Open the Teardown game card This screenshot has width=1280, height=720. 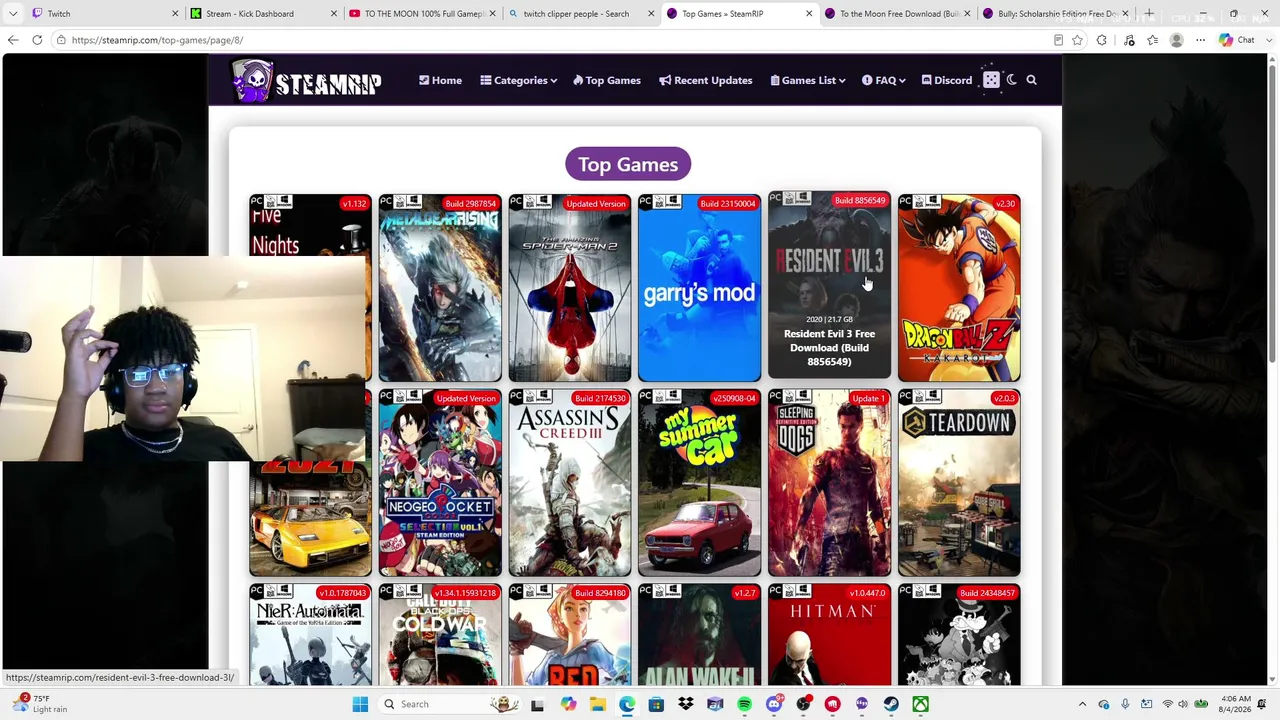[959, 483]
